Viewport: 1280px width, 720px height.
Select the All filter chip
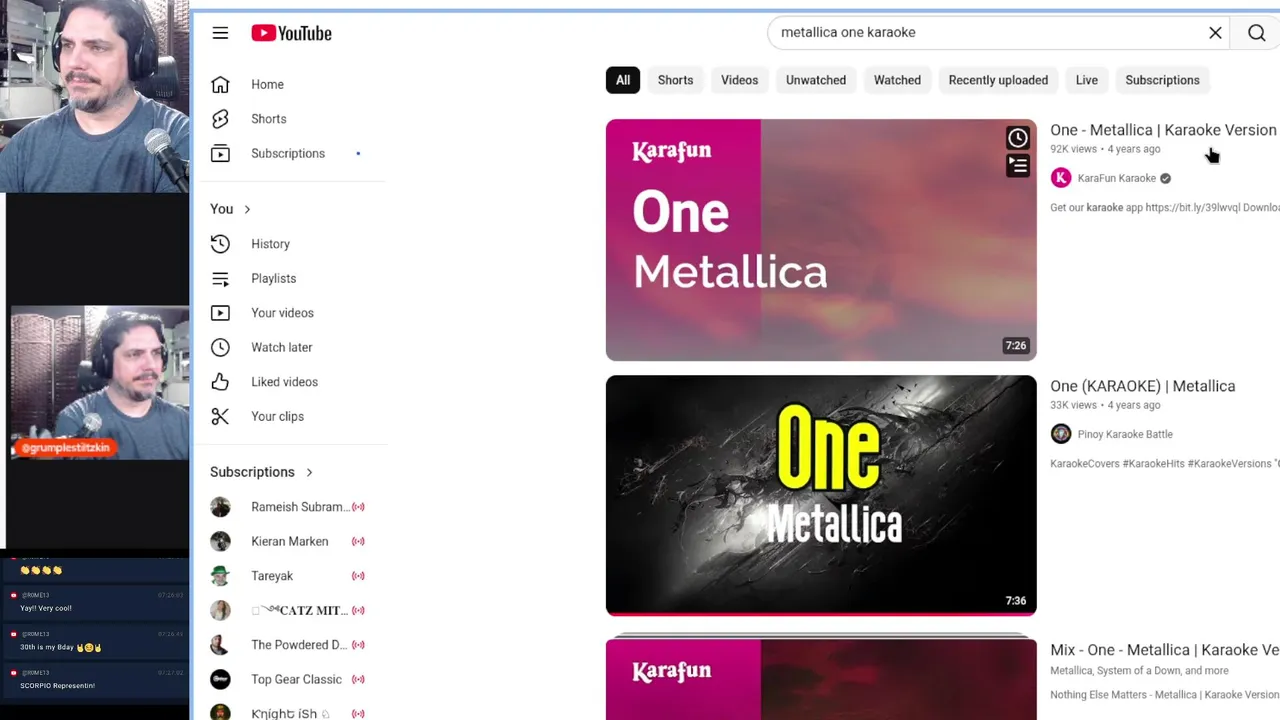point(623,80)
